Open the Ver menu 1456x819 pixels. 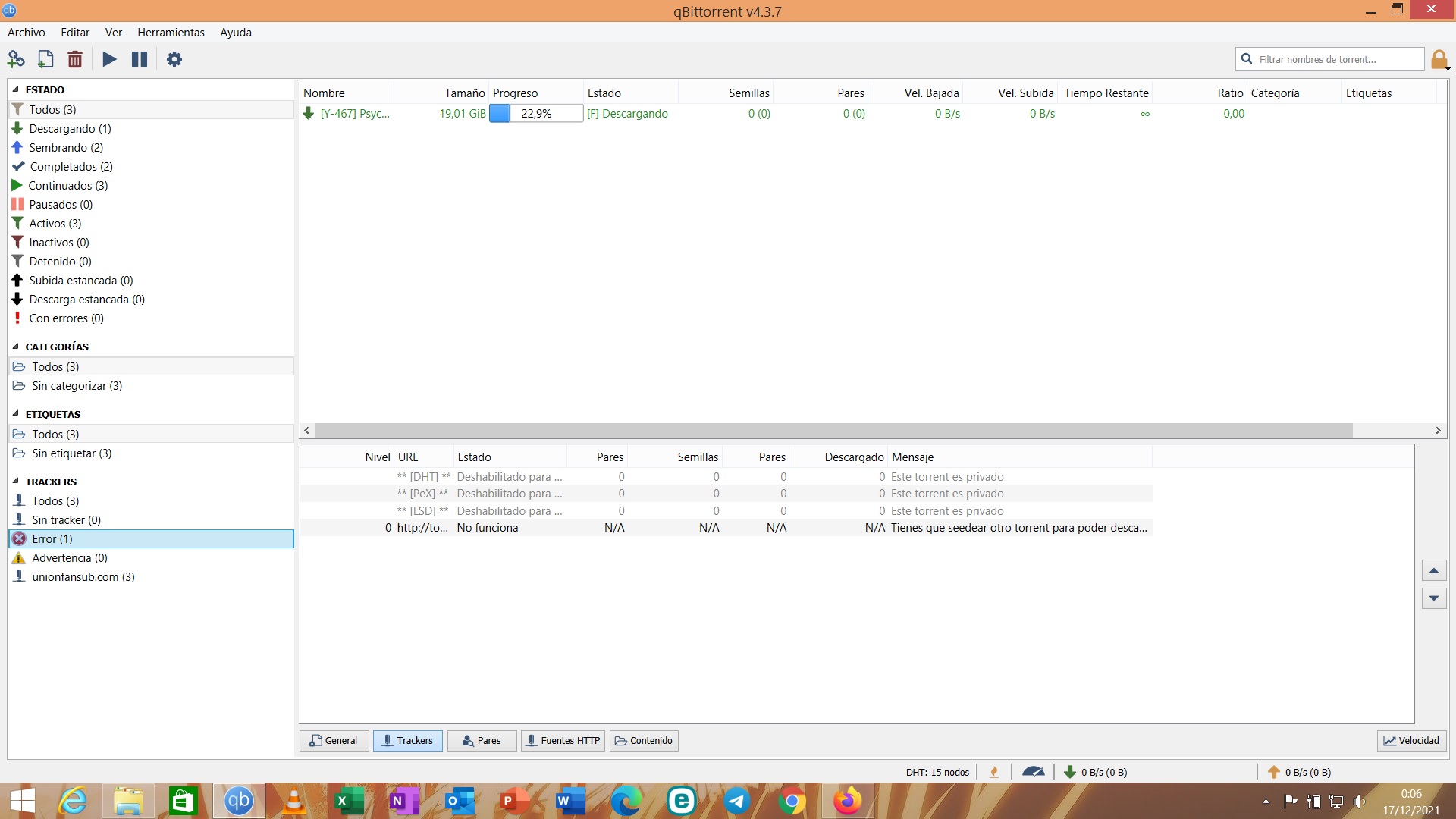coord(114,32)
